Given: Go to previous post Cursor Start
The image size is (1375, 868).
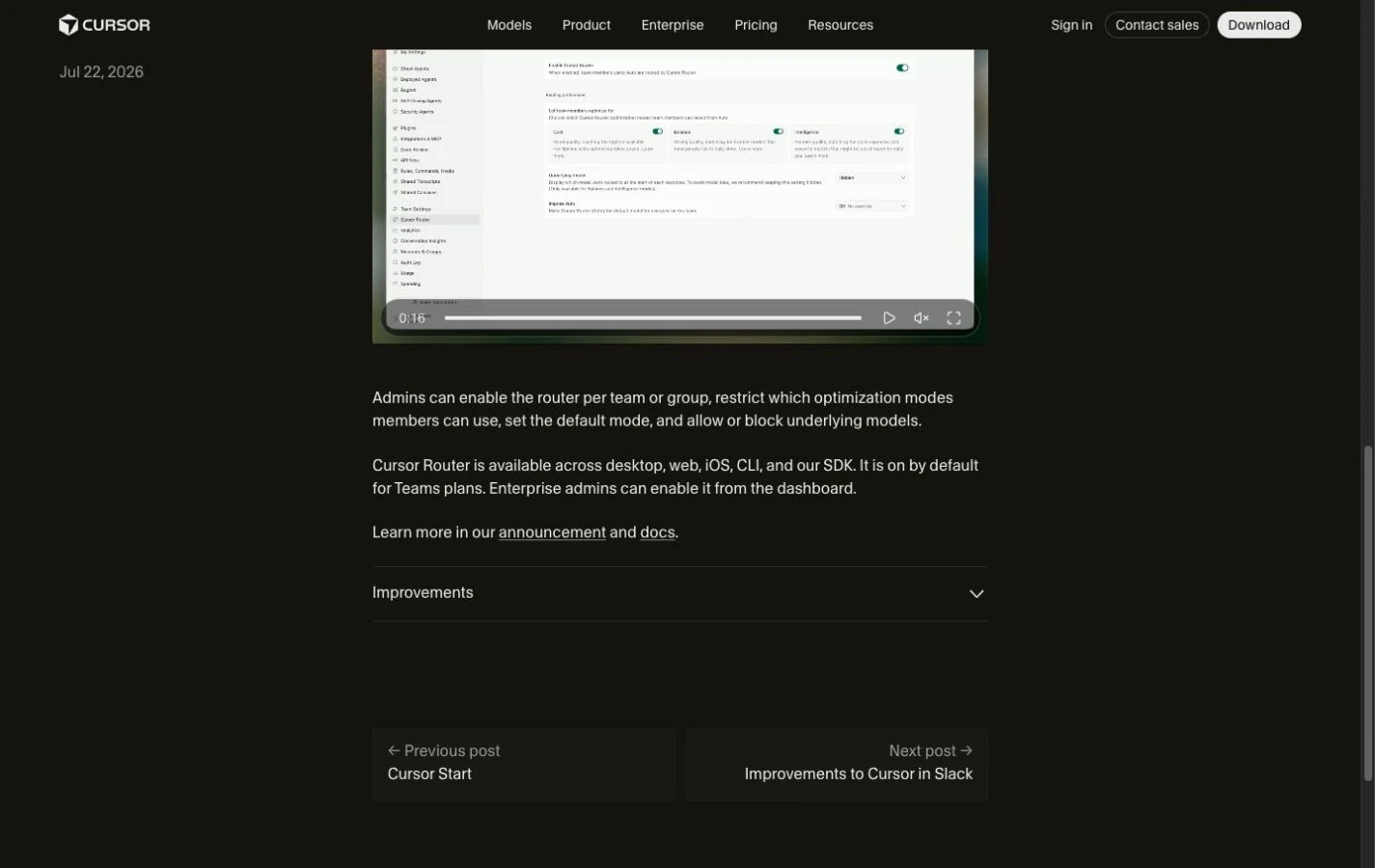Looking at the screenshot, I should [x=524, y=763].
